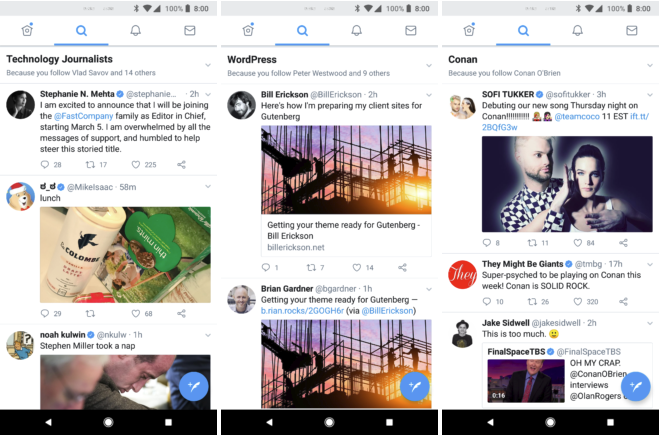Open noah kulwin profile avatar
This screenshot has height=435, width=659.
click(x=21, y=345)
